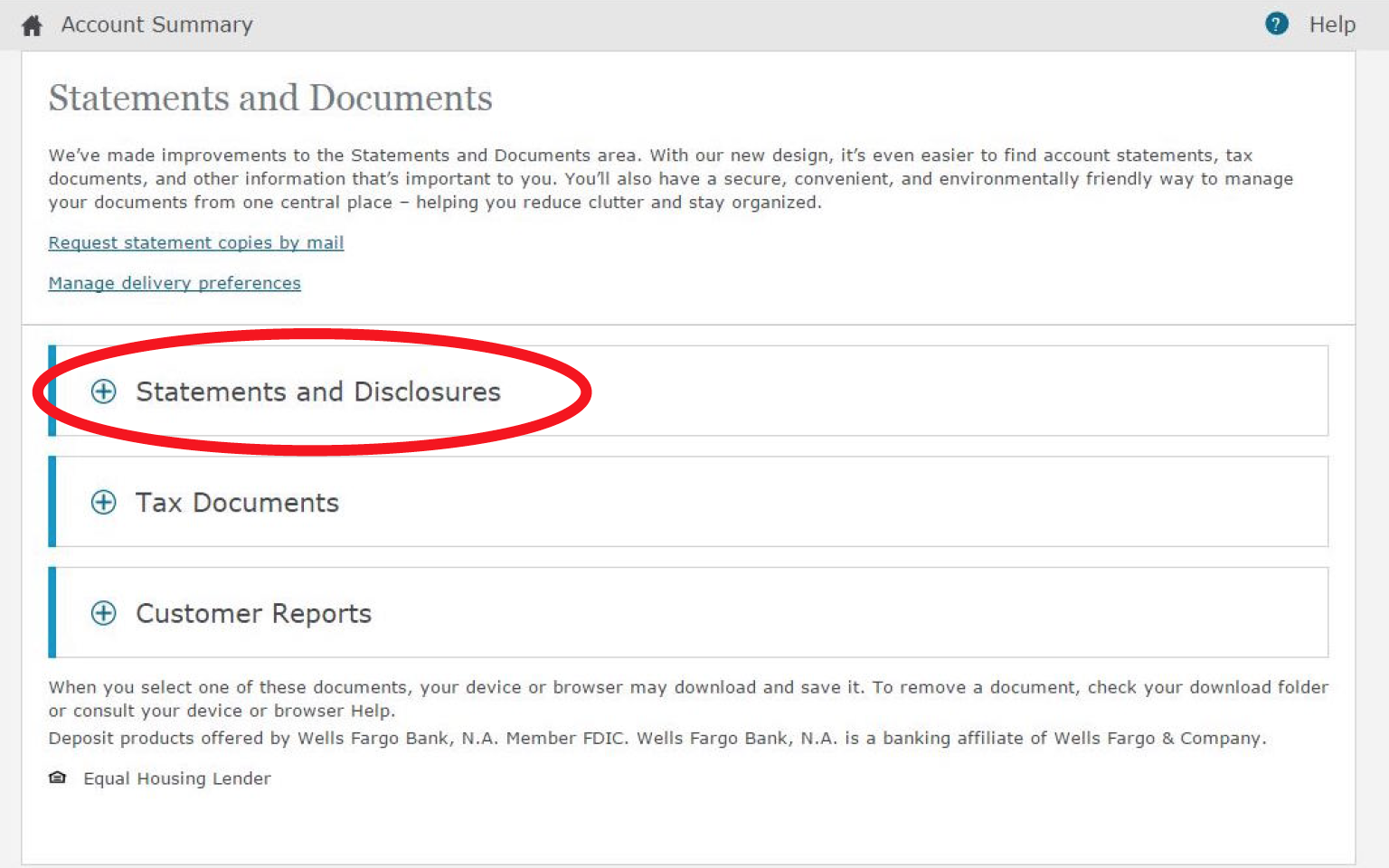This screenshot has height=868, width=1389.
Task: Open Help via the question mark icon
Action: pos(1276,24)
